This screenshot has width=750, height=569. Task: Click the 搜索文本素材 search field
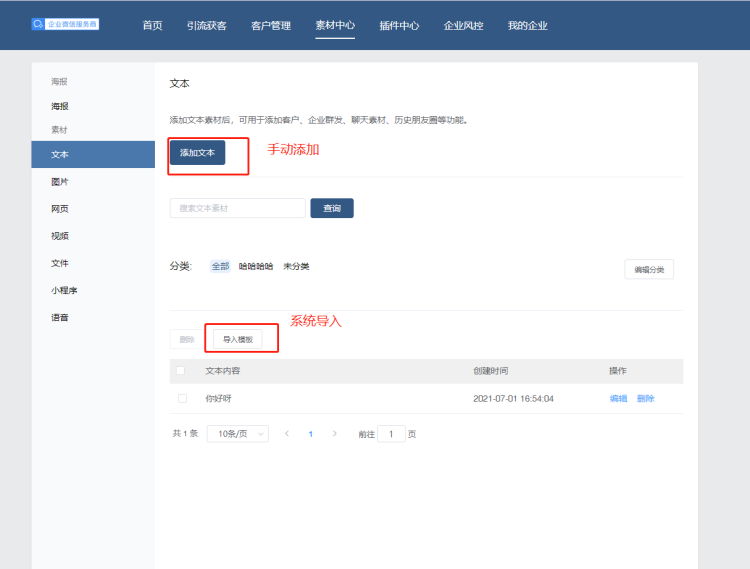click(237, 208)
